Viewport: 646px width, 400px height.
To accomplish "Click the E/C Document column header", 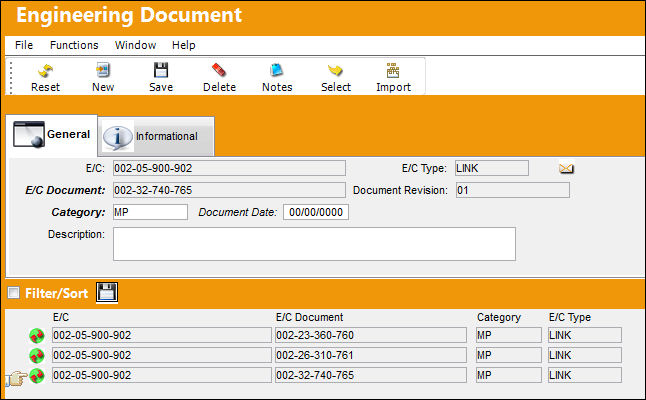I will pos(309,317).
